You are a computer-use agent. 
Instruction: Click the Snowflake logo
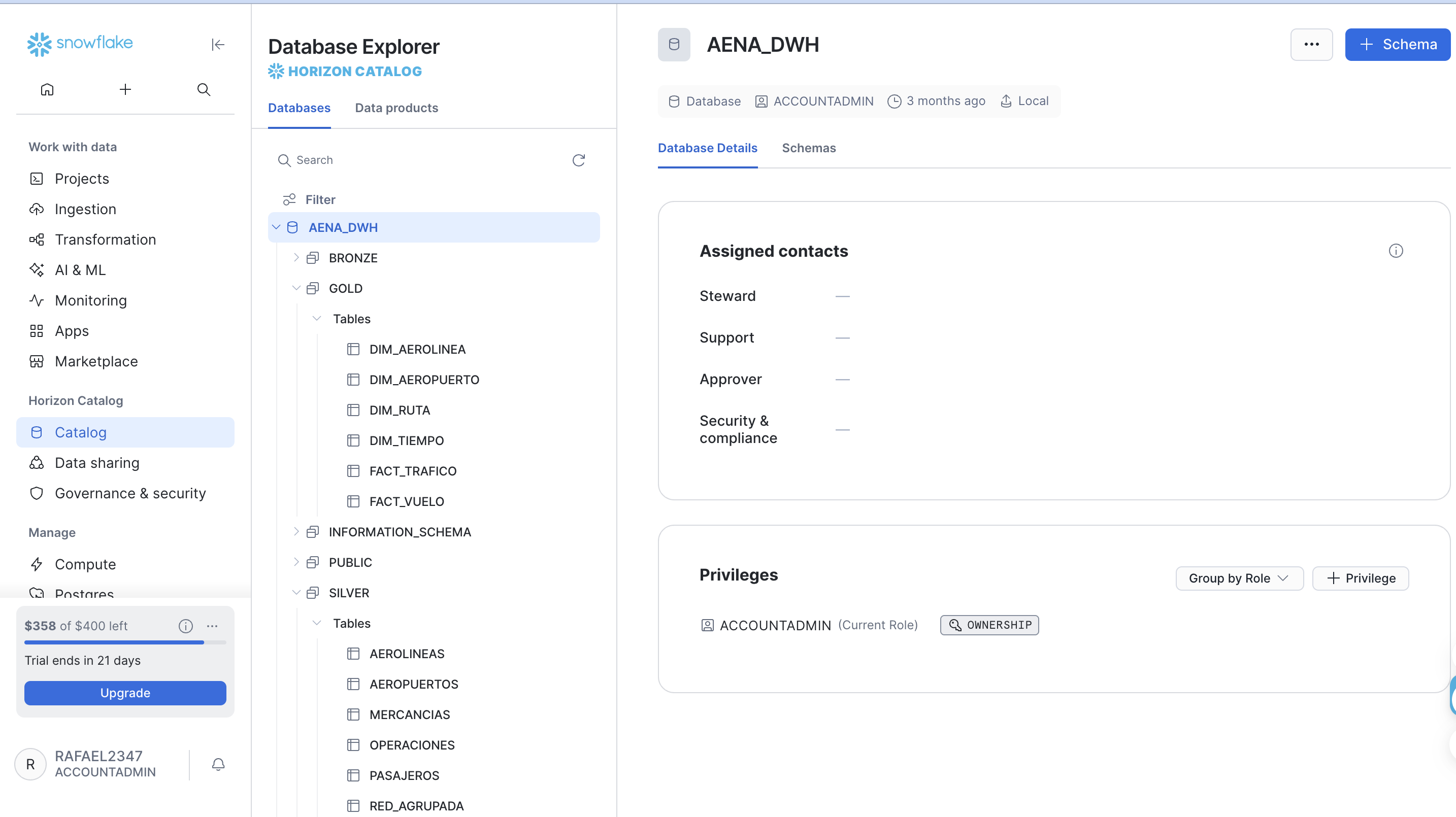coord(80,44)
